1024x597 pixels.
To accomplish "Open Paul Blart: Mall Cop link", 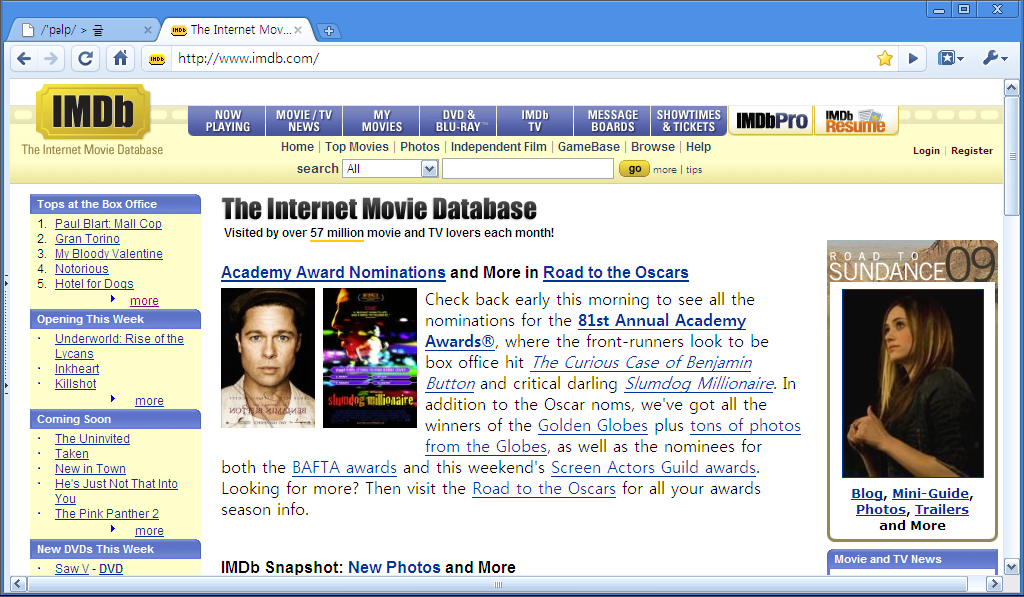I will pos(108,224).
